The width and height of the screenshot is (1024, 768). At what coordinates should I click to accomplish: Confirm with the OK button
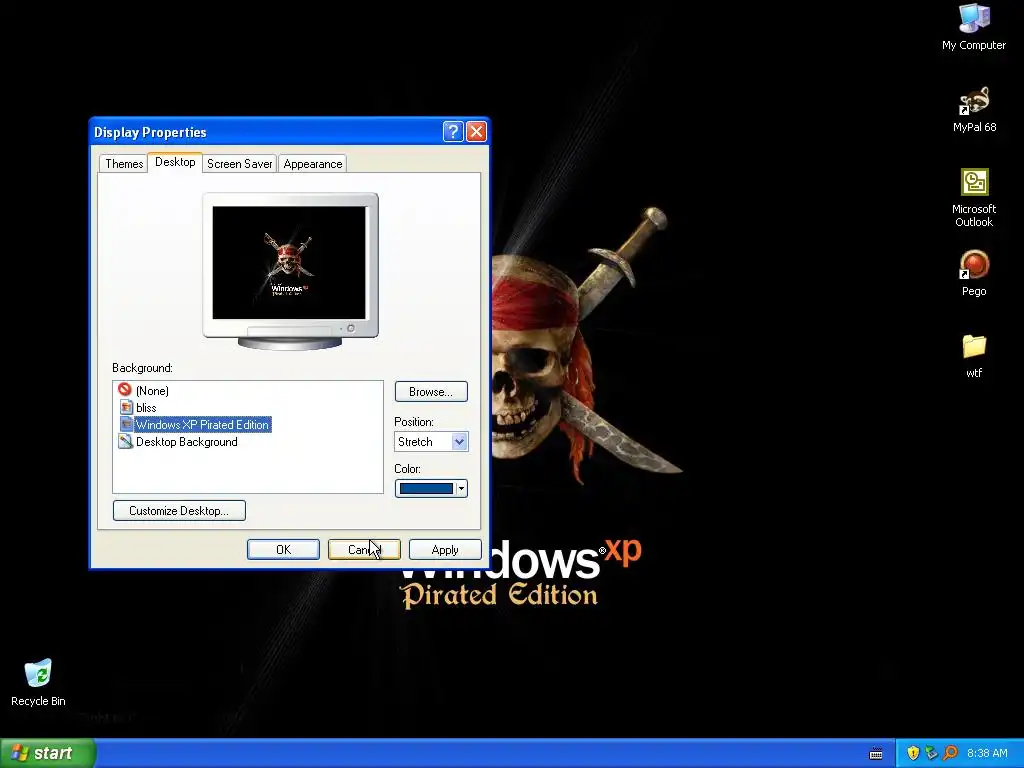(x=283, y=550)
